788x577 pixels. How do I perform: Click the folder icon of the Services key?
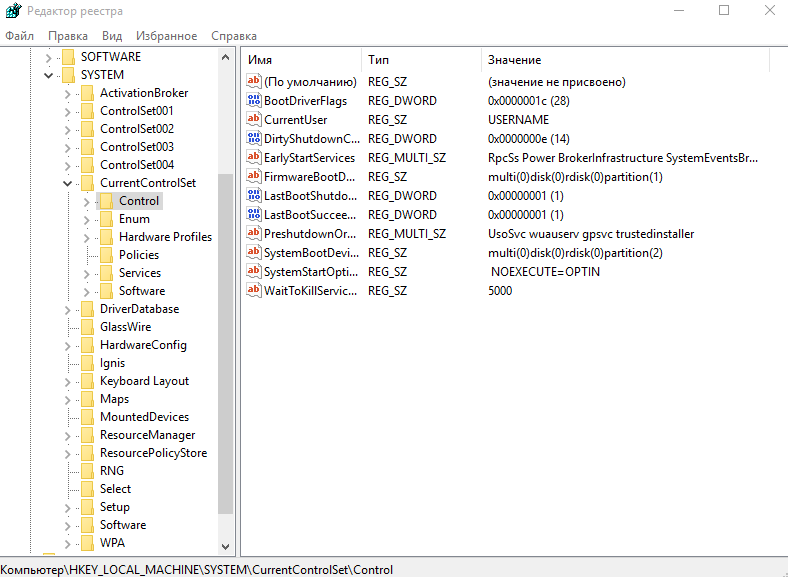(106, 273)
